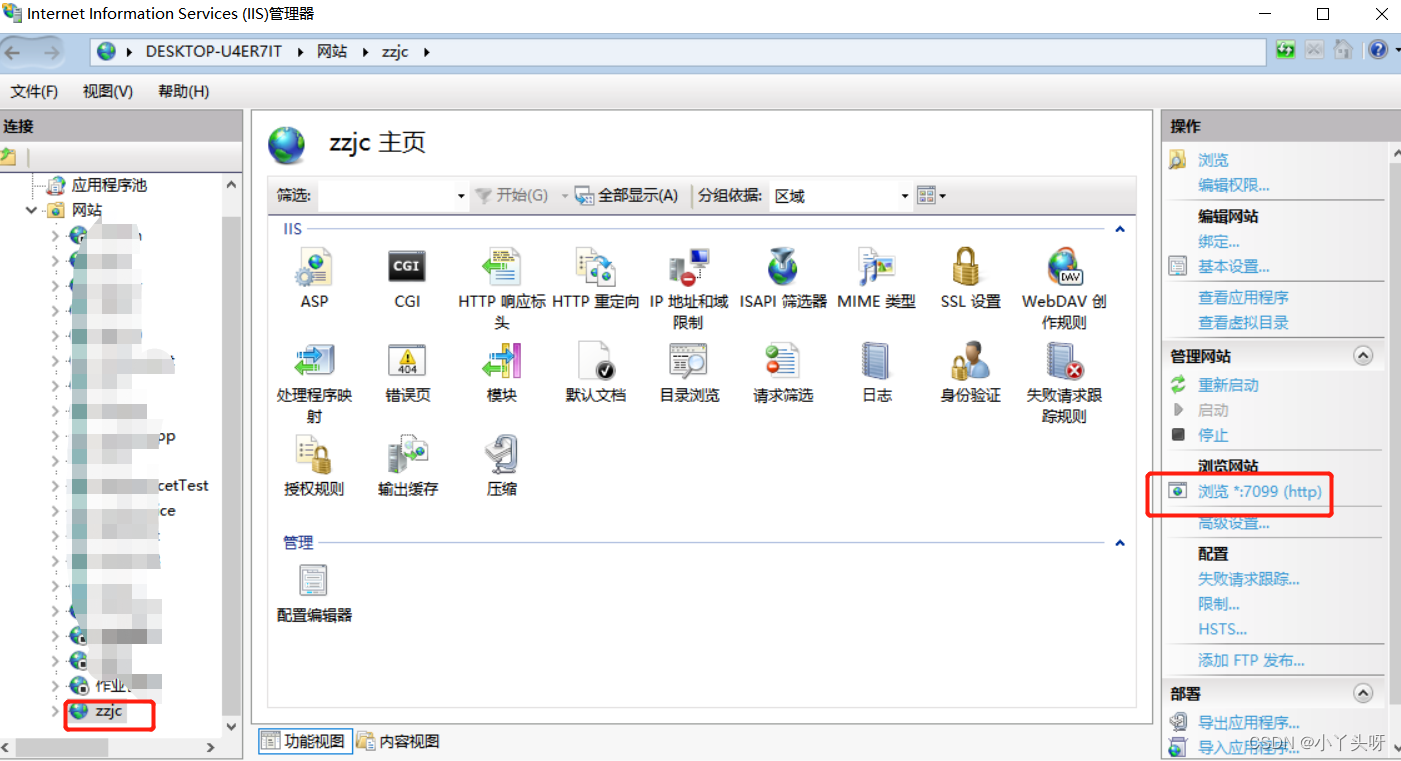Screen dimensions: 1401x761
Task: Open the MIME 类型 feature
Action: 876,279
